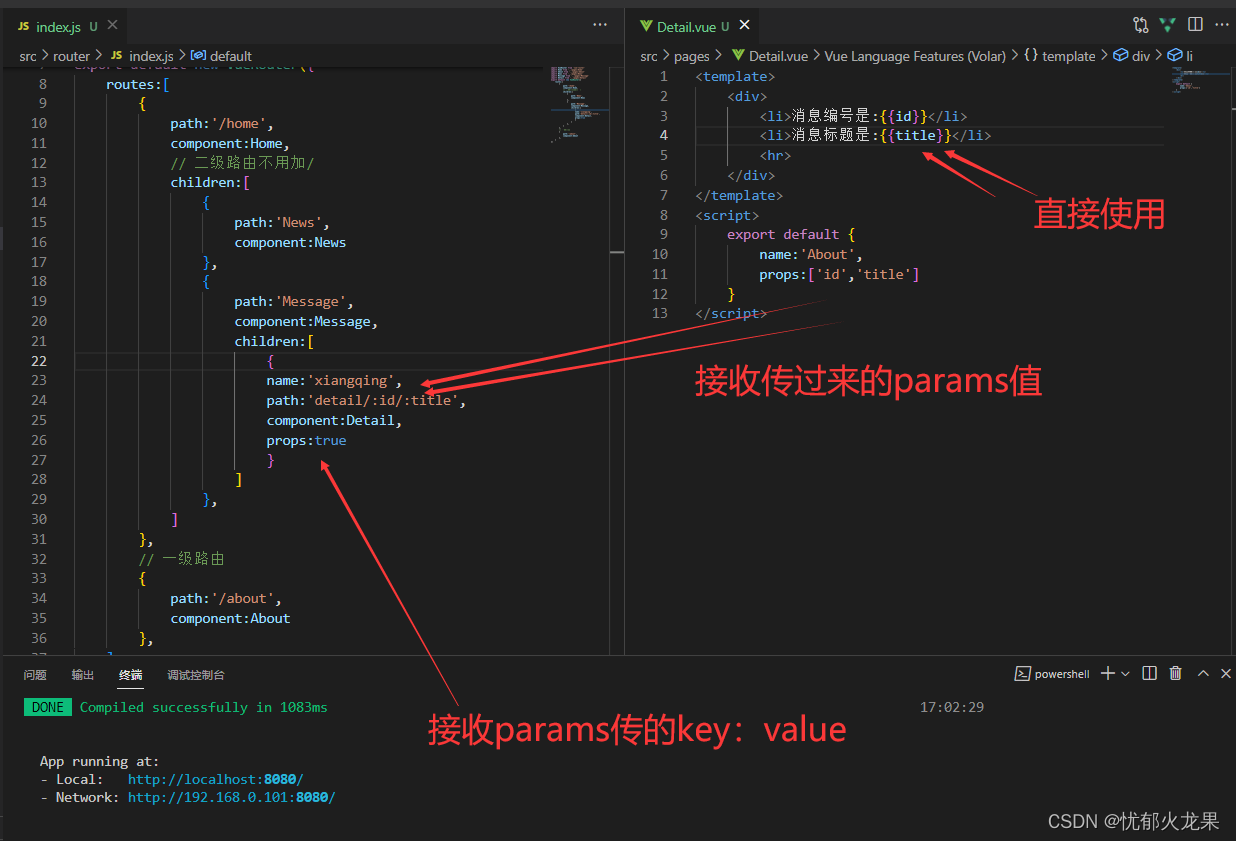Click the index.js minimap

tap(578, 105)
